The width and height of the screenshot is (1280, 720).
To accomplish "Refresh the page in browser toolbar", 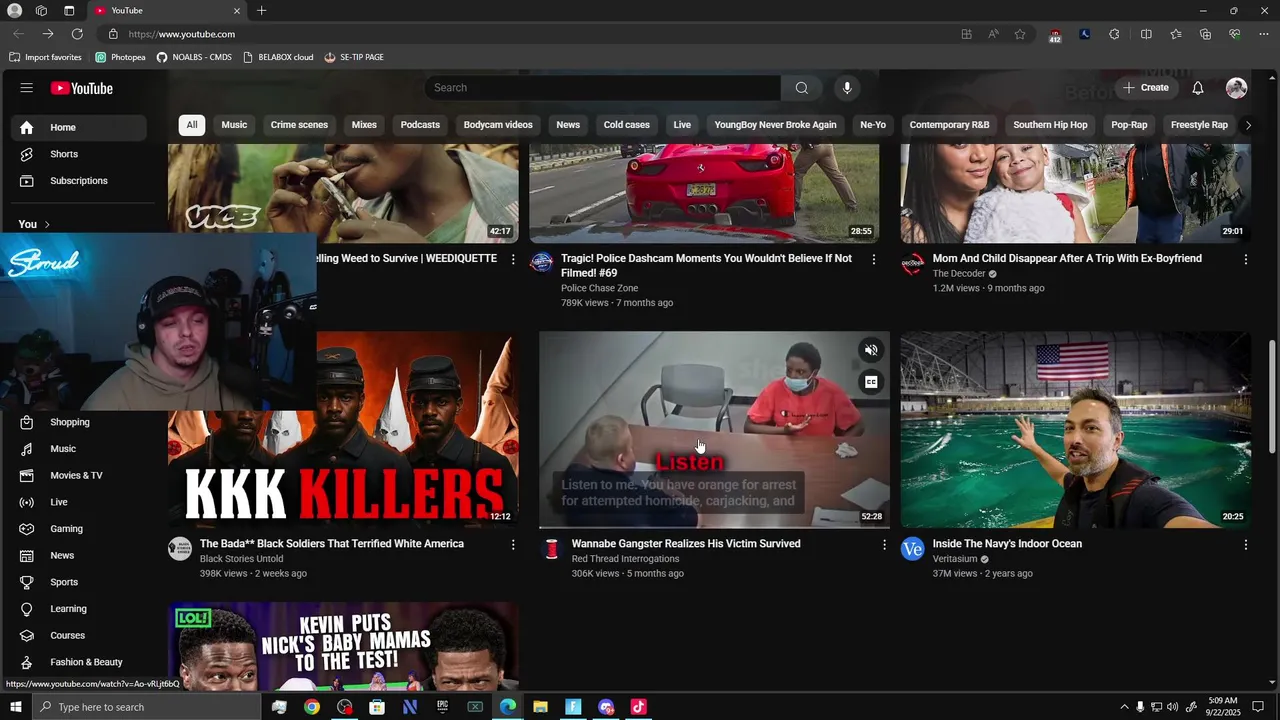I will click(77, 34).
